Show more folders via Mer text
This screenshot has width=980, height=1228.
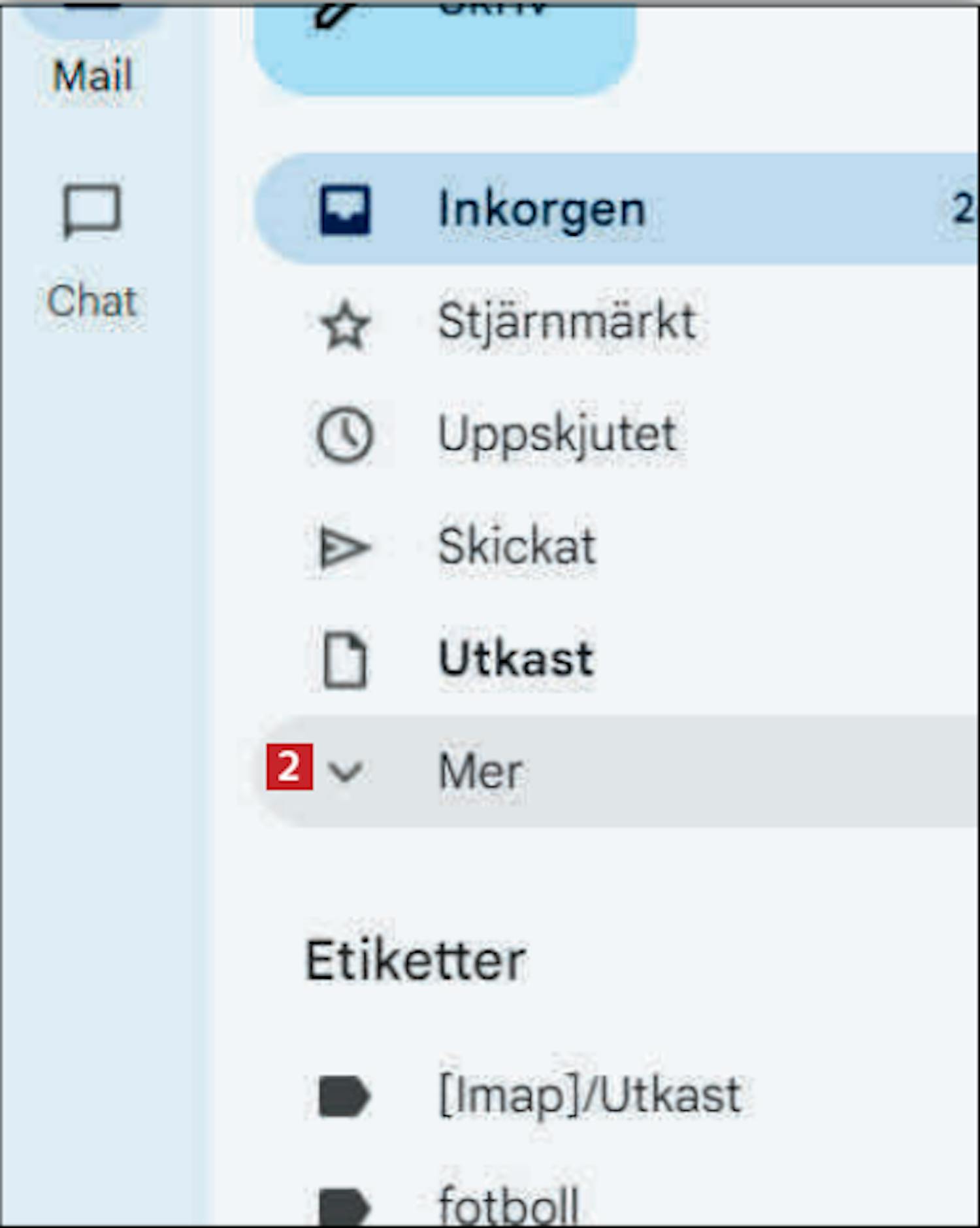[480, 772]
